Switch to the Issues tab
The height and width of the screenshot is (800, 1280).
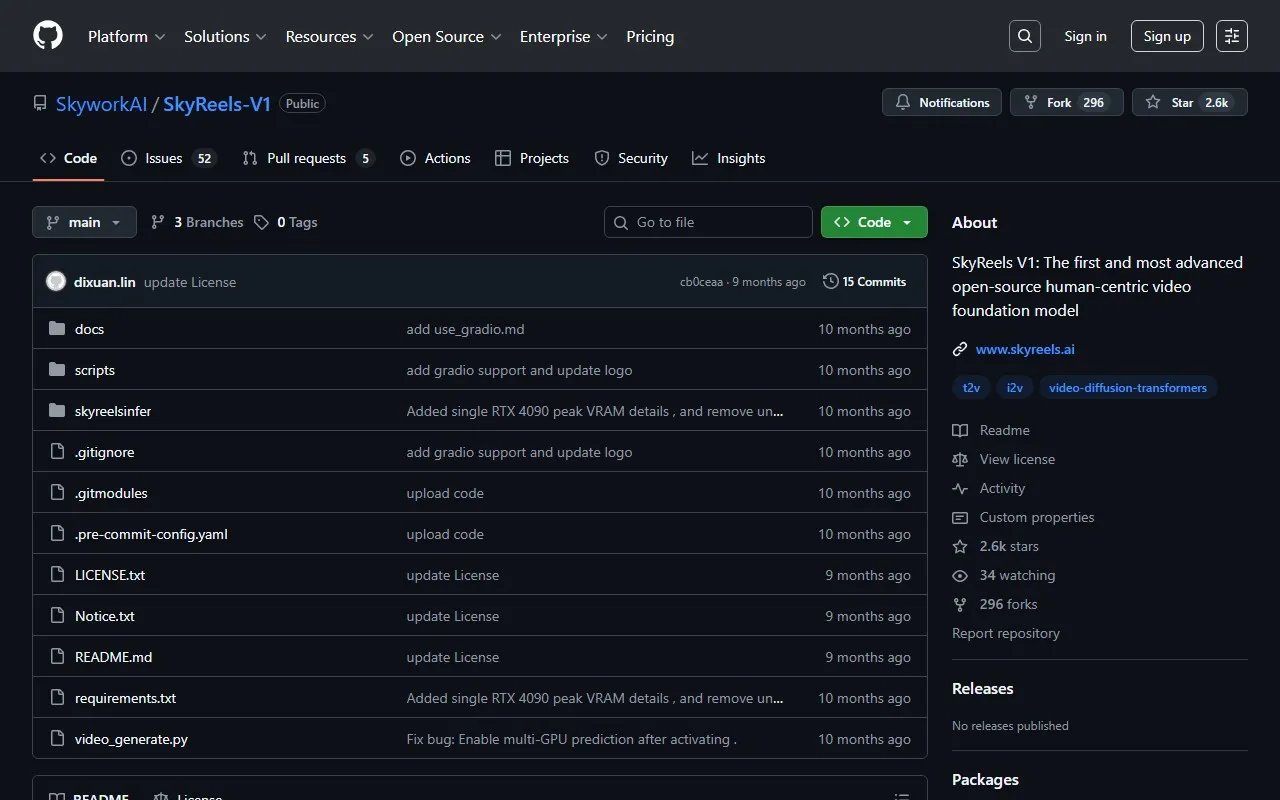(x=168, y=158)
